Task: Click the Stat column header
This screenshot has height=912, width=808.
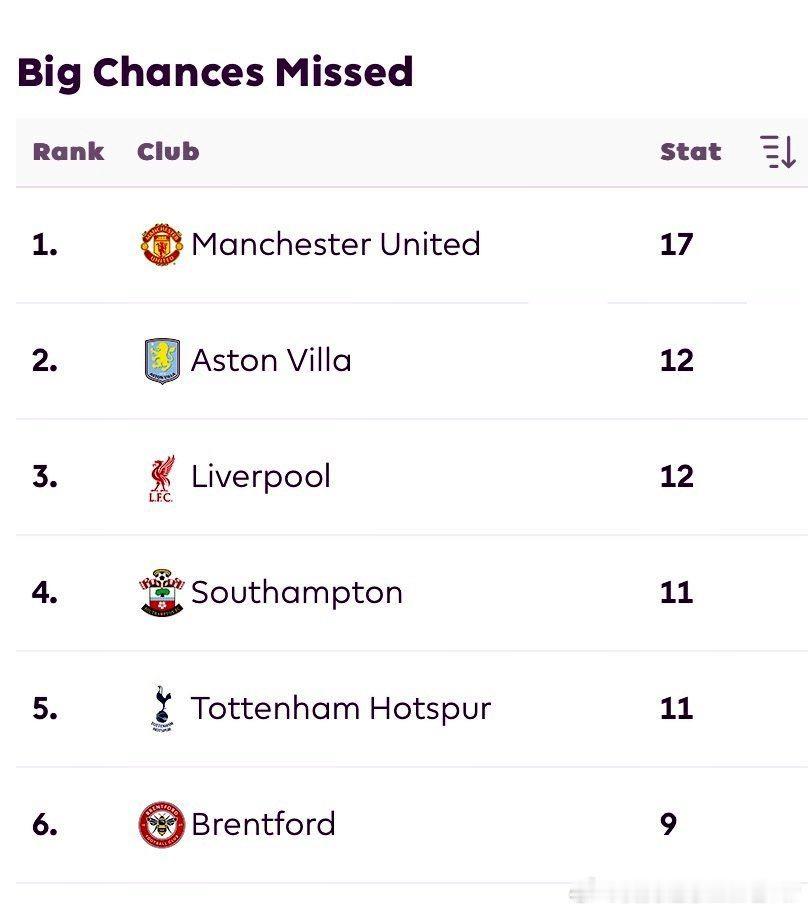Action: point(690,152)
